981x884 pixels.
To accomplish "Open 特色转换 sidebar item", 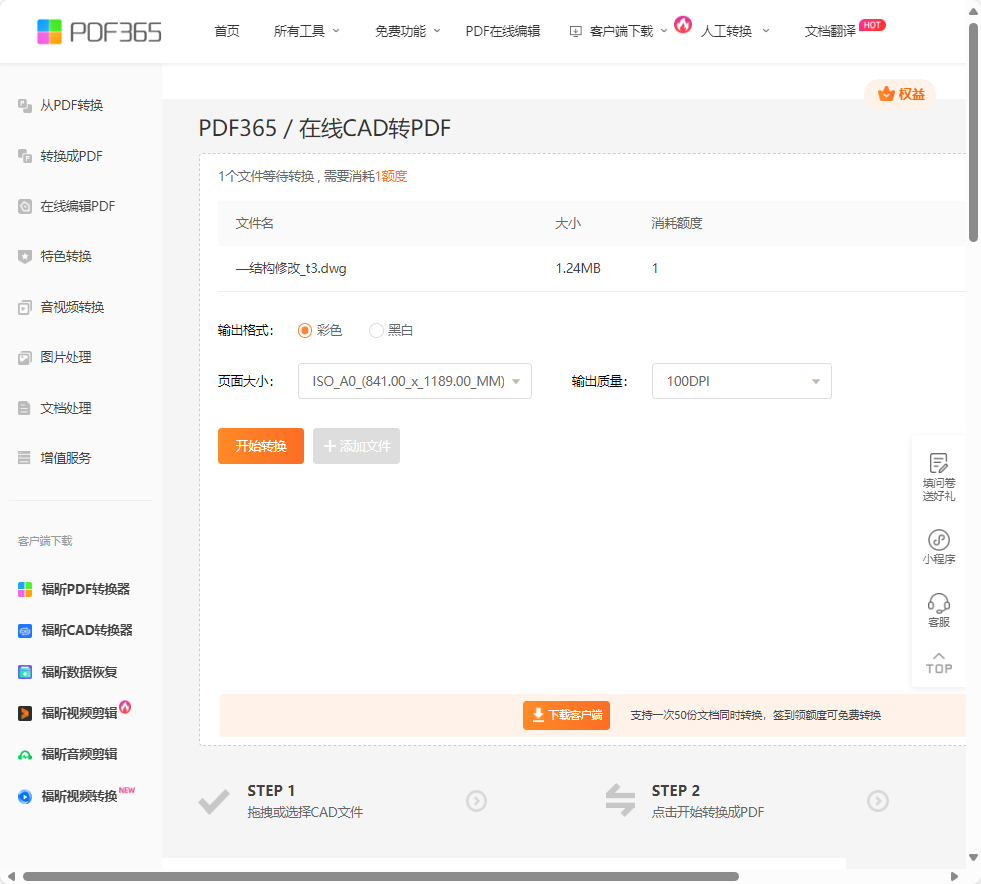I will [x=66, y=257].
